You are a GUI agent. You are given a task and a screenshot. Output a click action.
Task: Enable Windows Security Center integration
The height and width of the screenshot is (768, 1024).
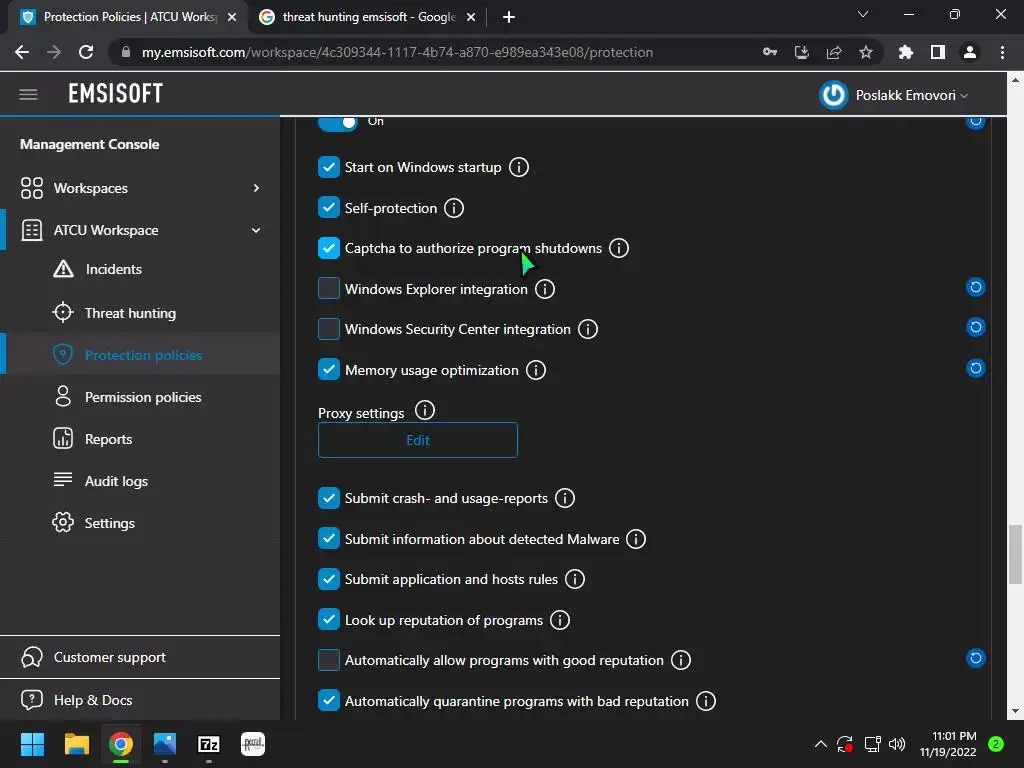pyautogui.click(x=329, y=329)
